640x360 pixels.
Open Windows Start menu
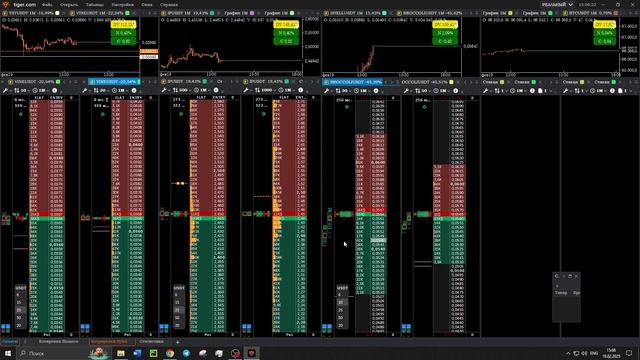[x=7, y=353]
